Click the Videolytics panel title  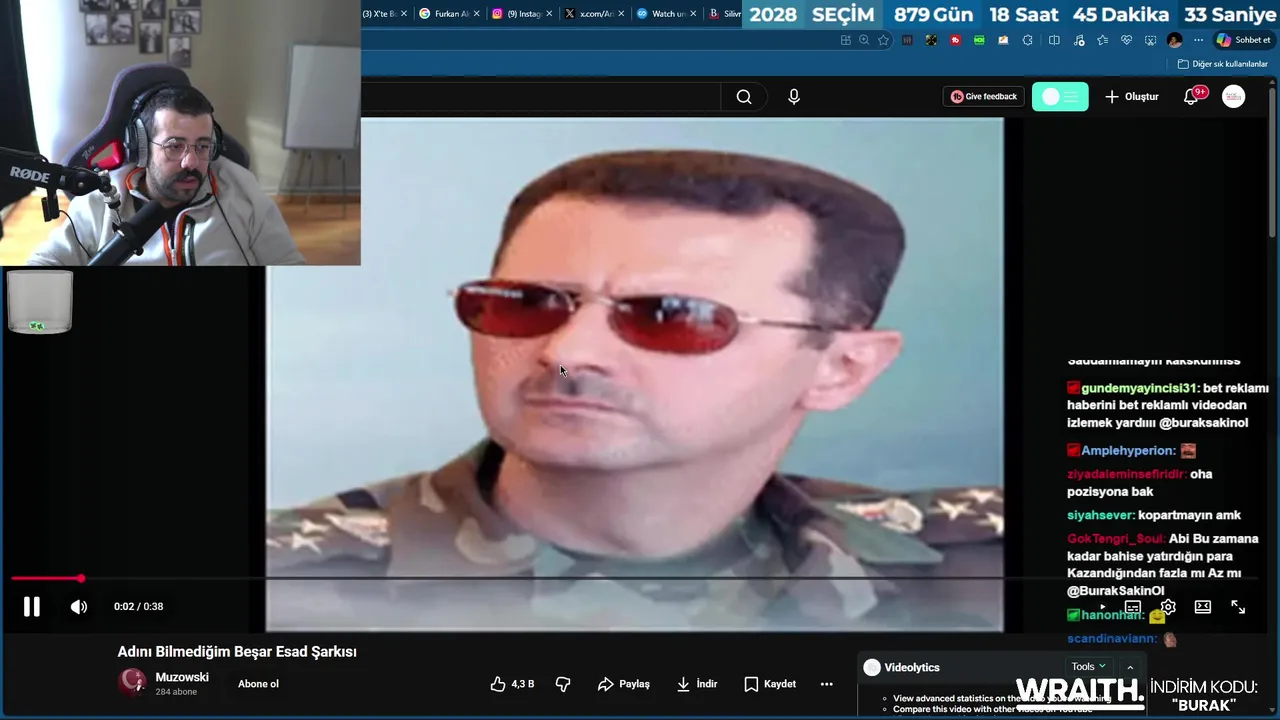pyautogui.click(x=912, y=667)
